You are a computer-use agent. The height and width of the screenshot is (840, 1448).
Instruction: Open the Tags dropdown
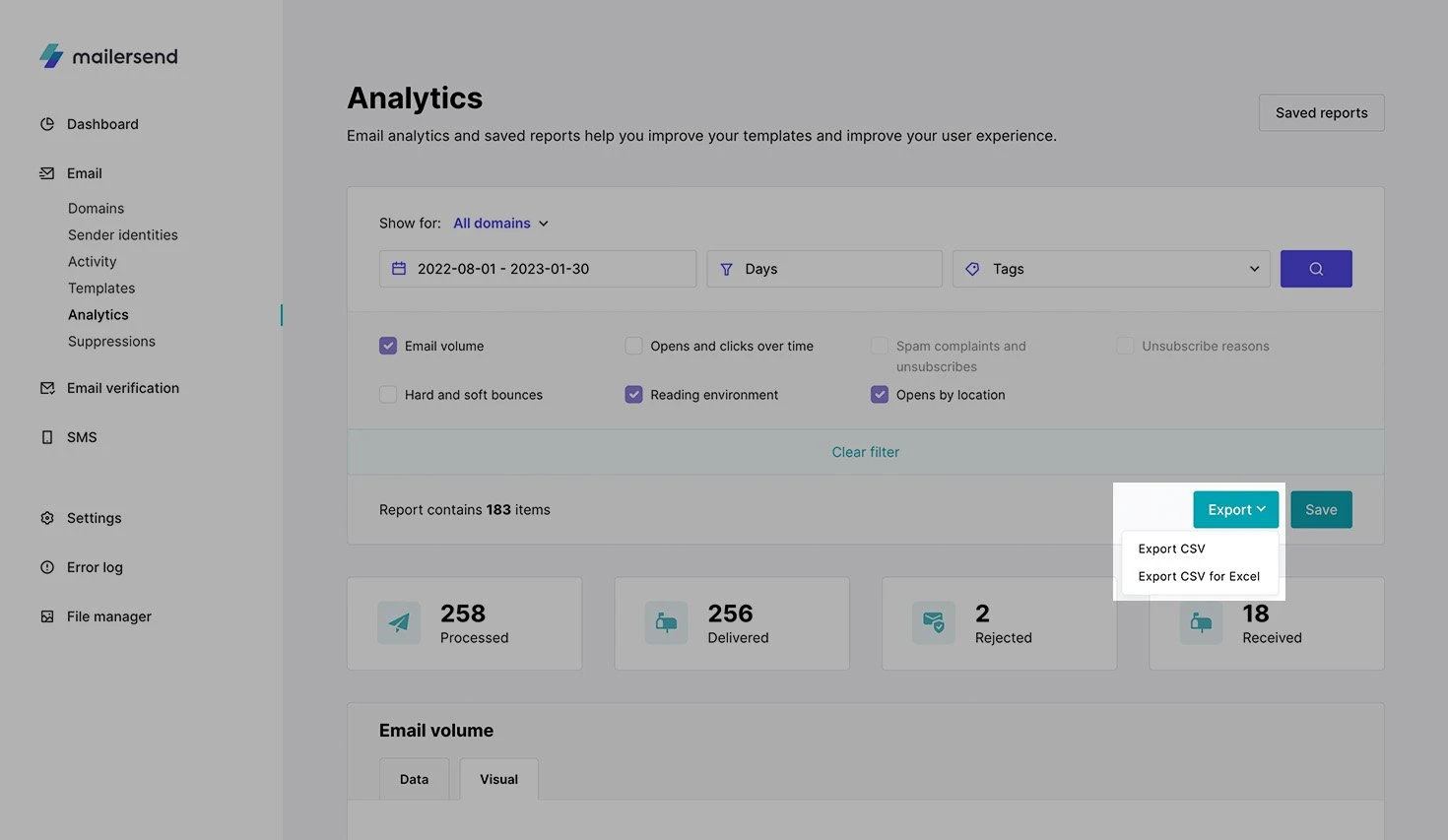pos(1110,269)
